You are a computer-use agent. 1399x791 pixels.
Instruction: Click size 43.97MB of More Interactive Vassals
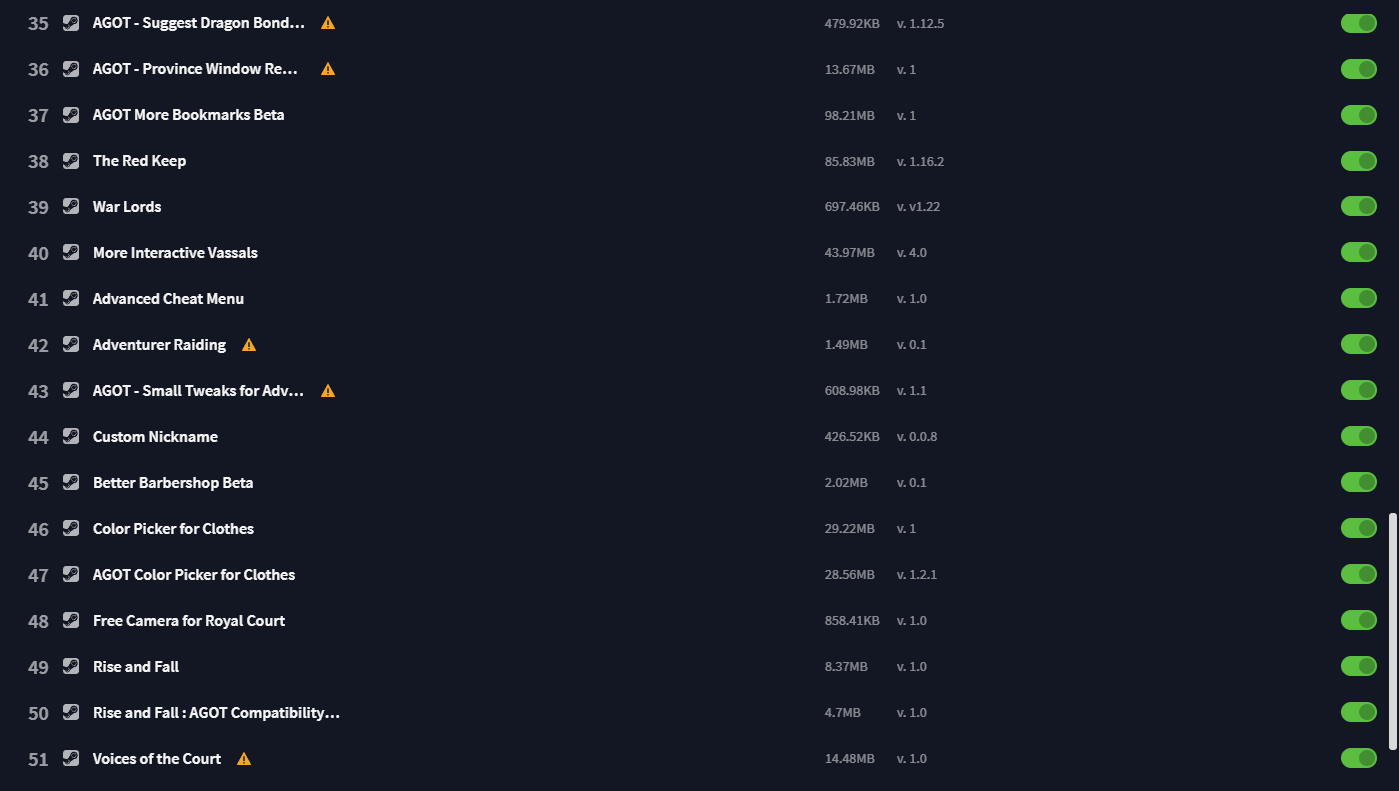pyautogui.click(x=849, y=253)
